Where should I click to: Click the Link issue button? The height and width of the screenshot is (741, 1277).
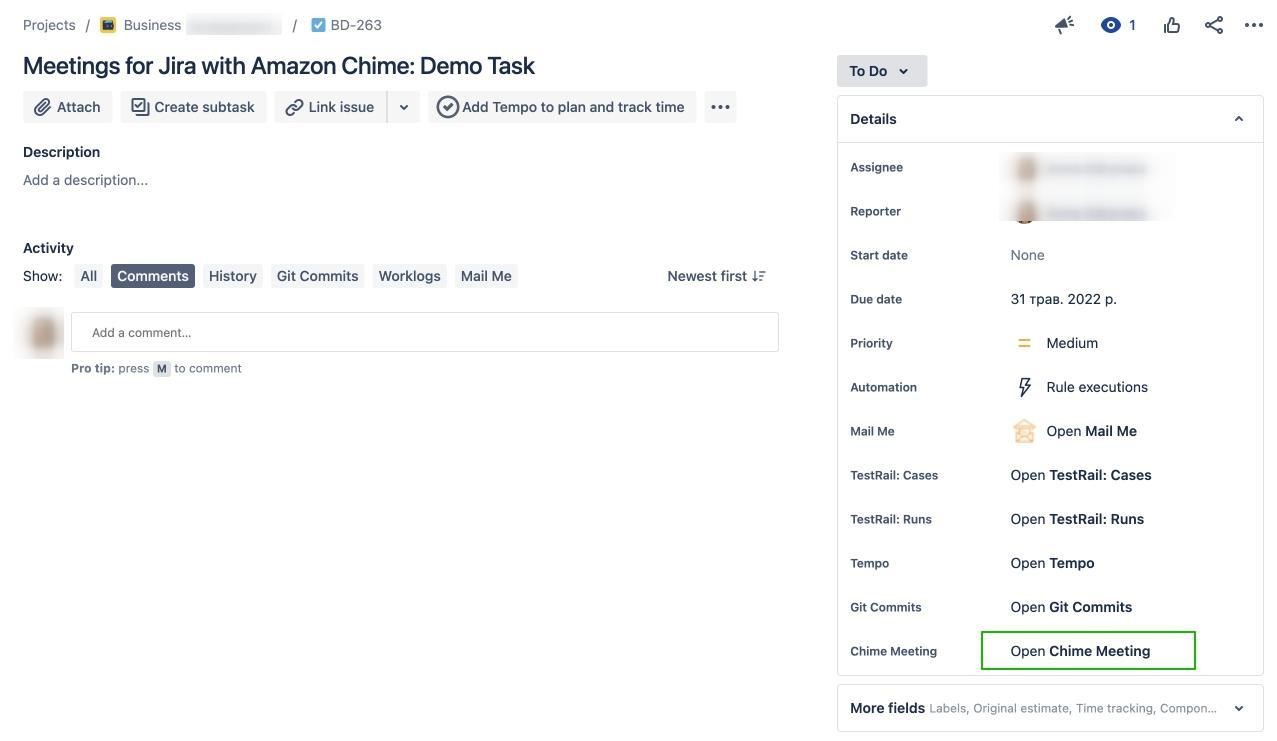click(331, 107)
